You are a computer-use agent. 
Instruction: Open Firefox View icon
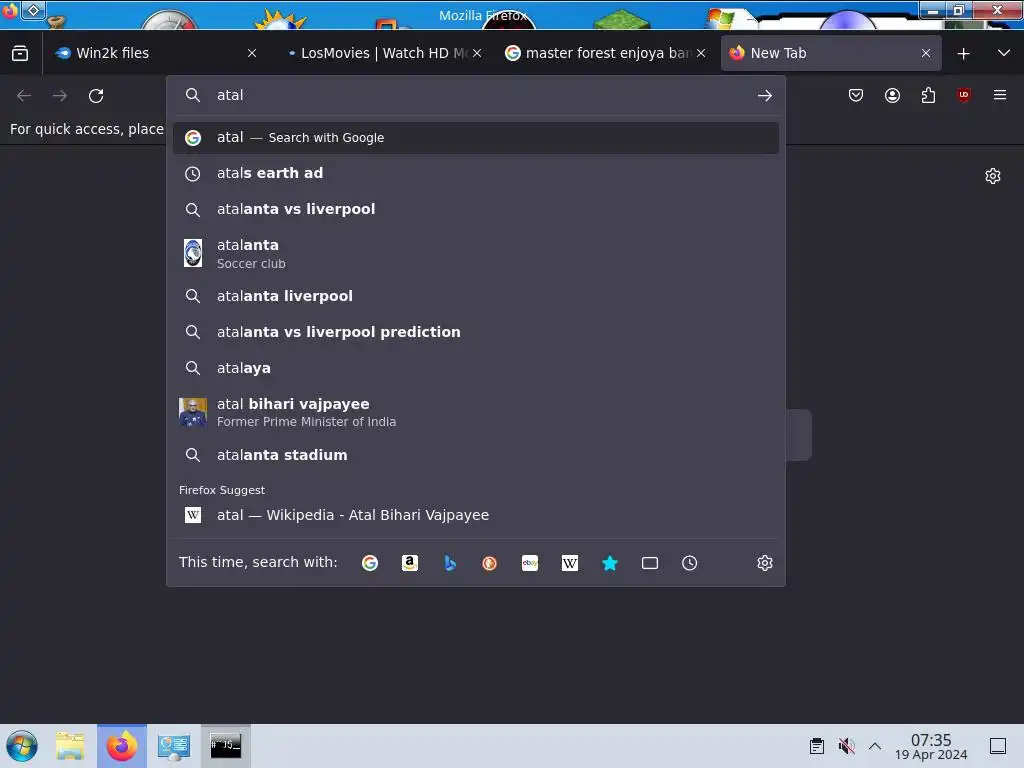pos(20,53)
